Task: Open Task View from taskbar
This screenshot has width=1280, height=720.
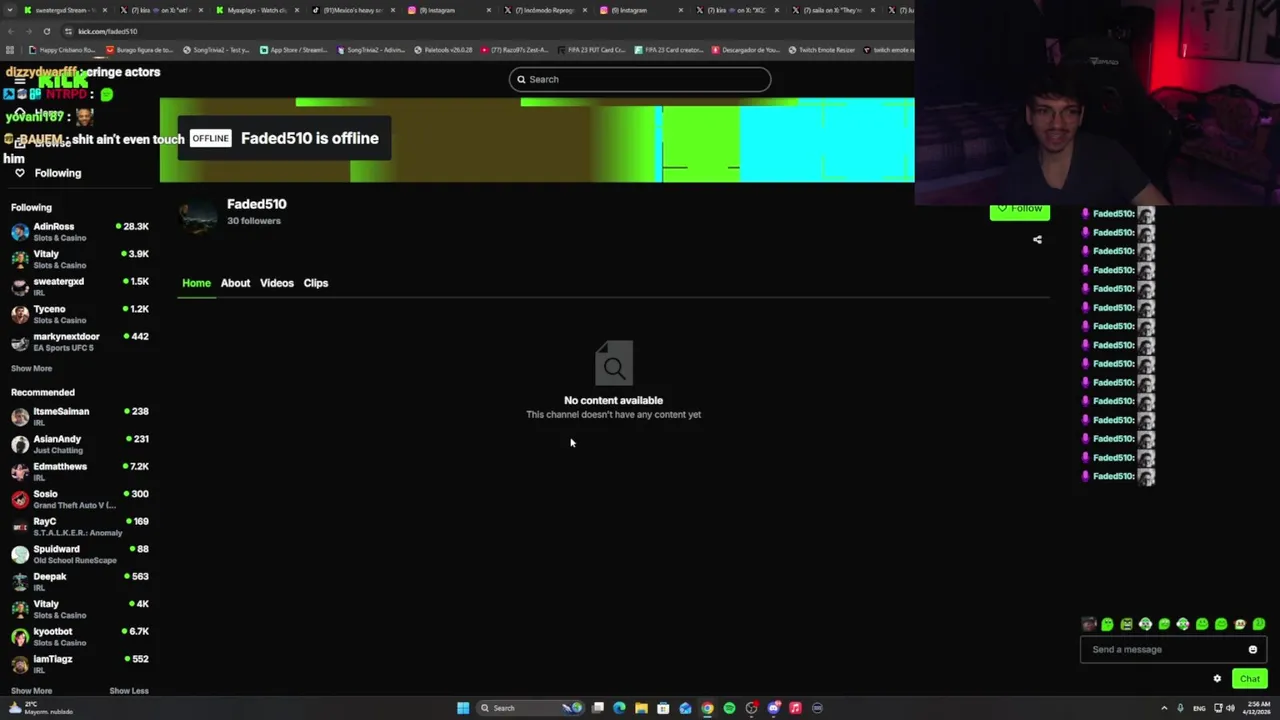Action: 597,708
